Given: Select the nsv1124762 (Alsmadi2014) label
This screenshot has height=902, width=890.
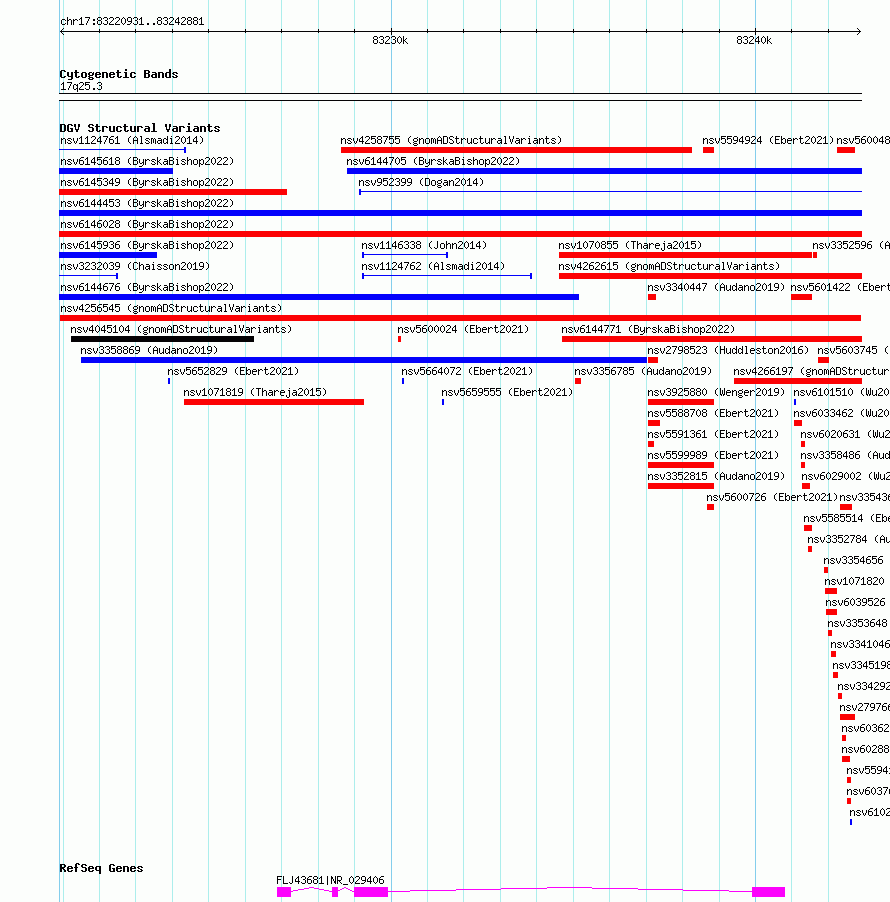Looking at the screenshot, I should (433, 266).
